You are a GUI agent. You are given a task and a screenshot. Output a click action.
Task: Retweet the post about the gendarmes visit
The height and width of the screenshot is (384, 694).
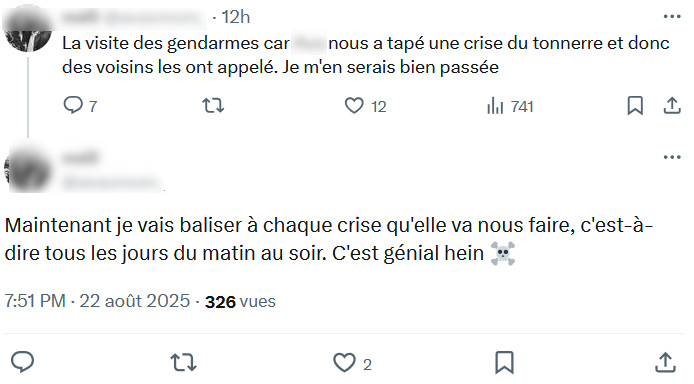point(213,106)
